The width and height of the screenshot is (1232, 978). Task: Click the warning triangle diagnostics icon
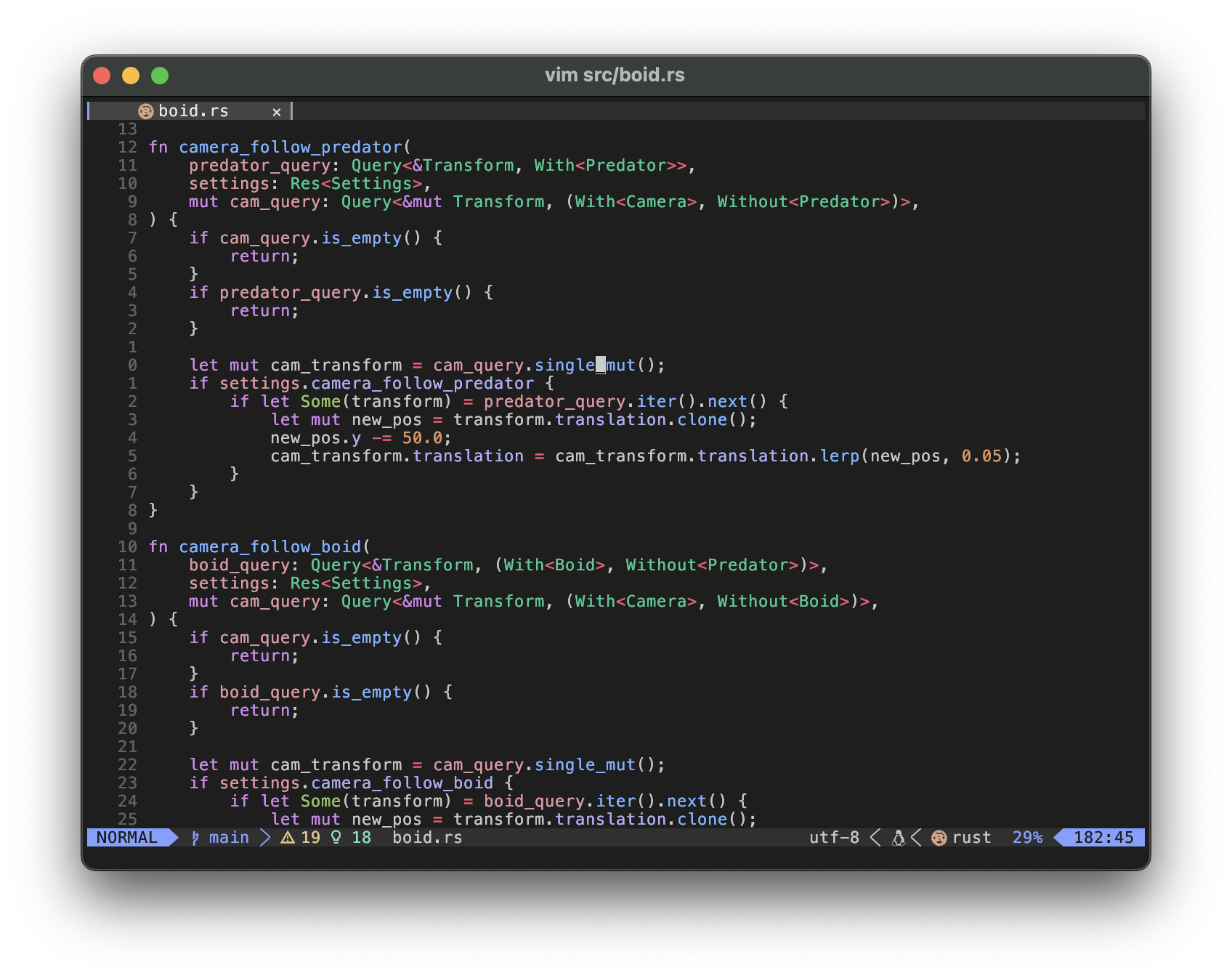(x=288, y=838)
